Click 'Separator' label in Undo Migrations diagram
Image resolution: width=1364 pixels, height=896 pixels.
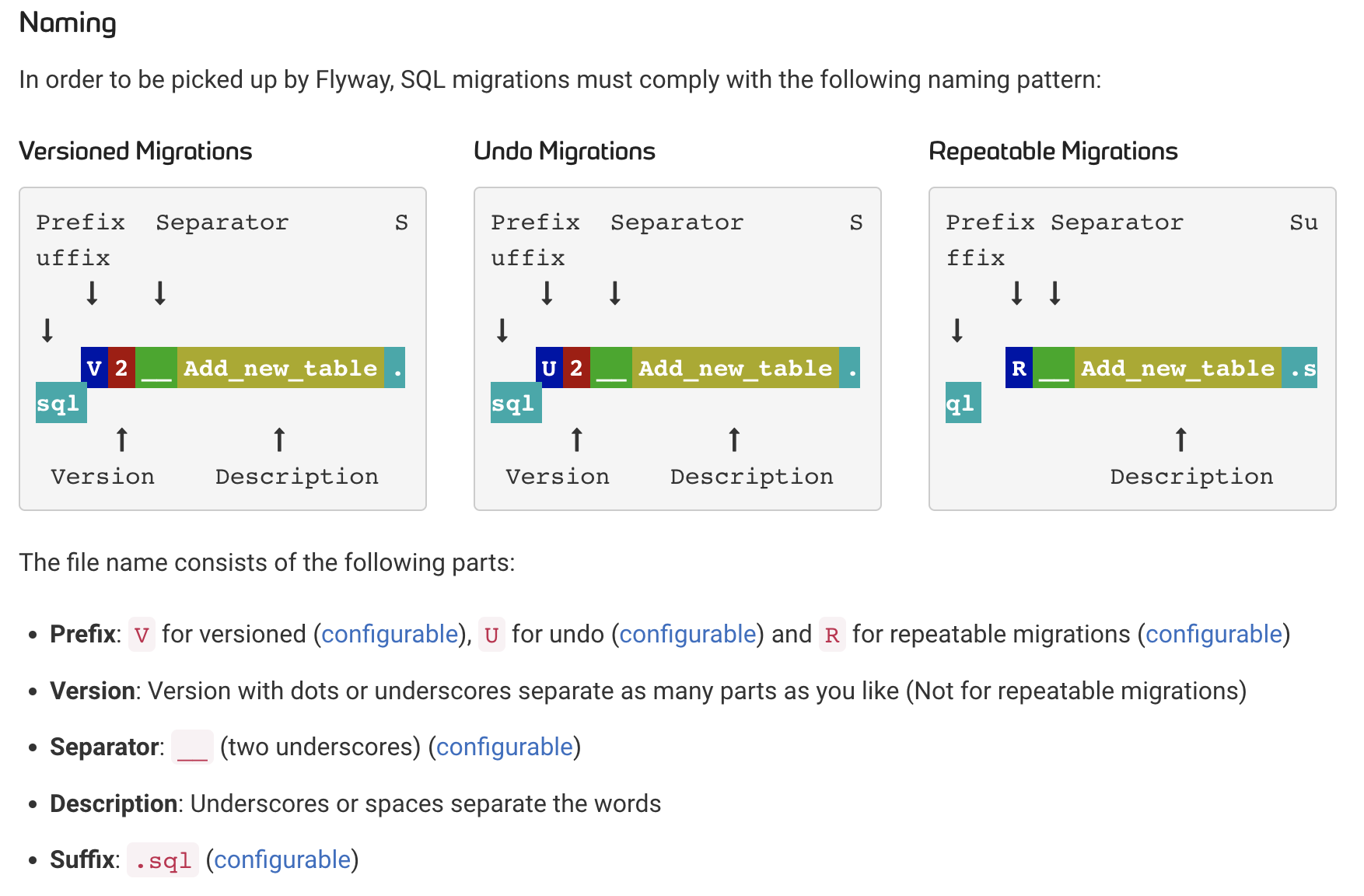click(677, 223)
